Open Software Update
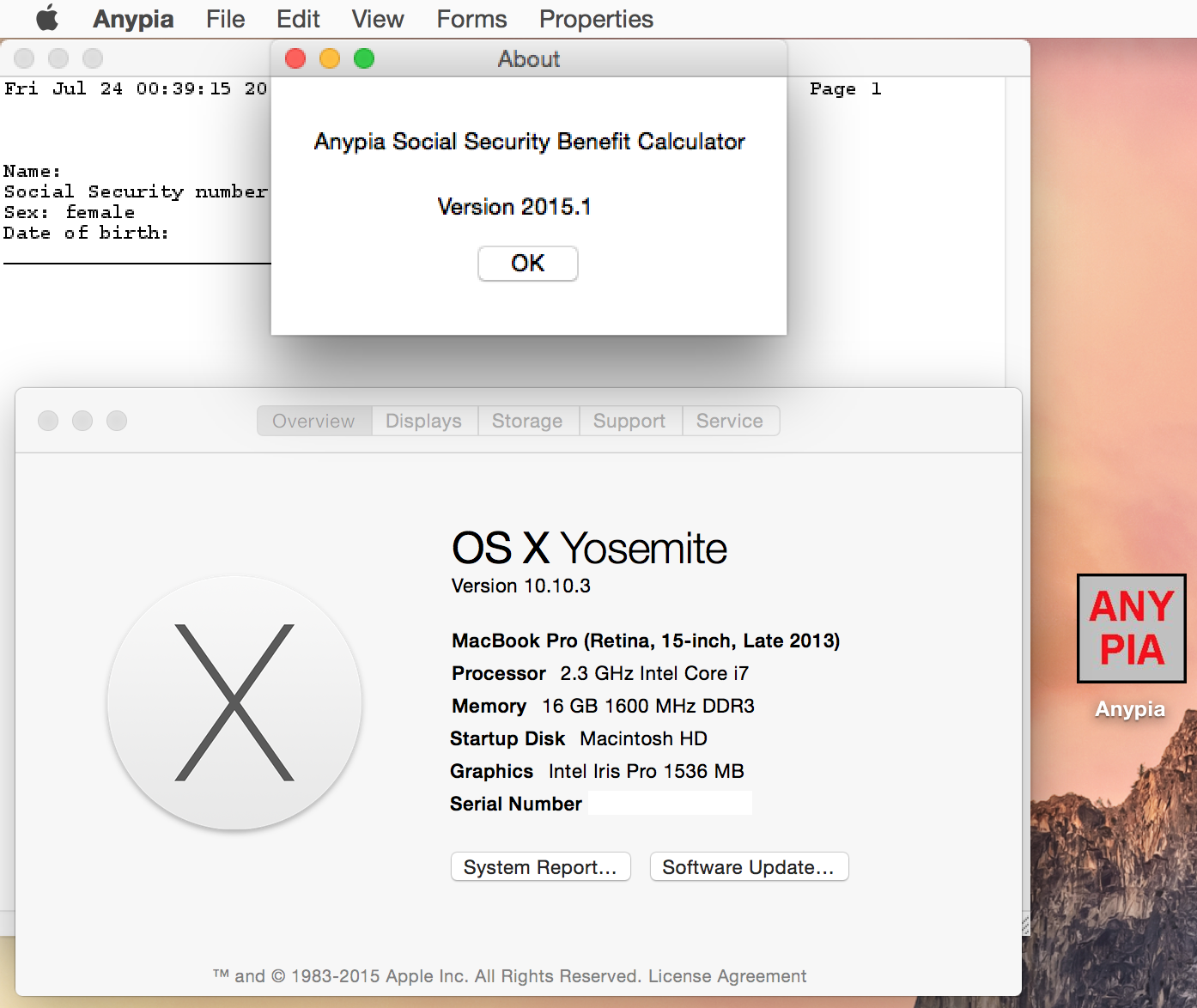Viewport: 1197px width, 1008px height. pyautogui.click(x=749, y=867)
